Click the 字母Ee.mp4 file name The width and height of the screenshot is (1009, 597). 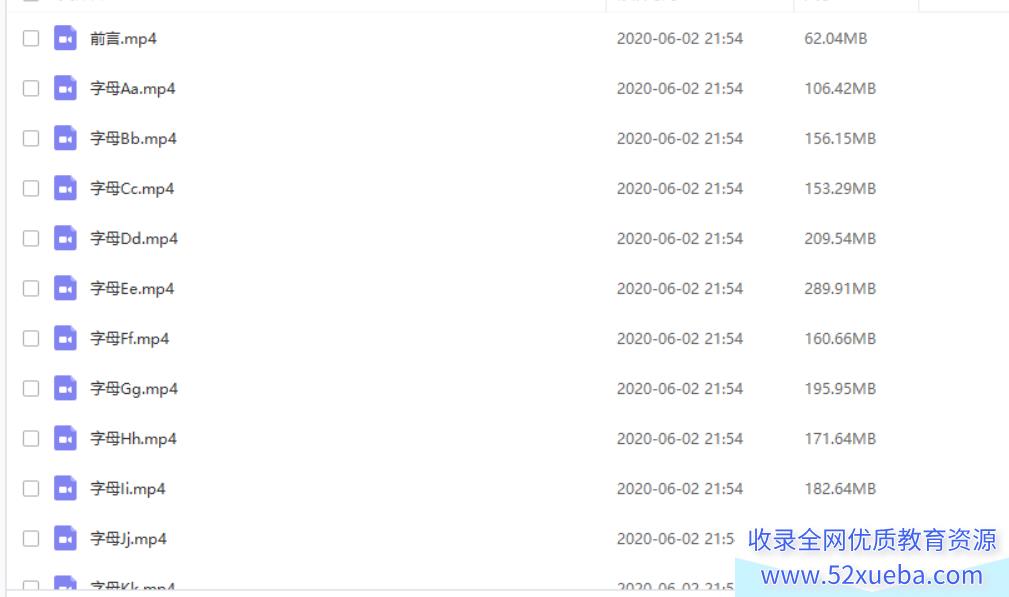(132, 289)
